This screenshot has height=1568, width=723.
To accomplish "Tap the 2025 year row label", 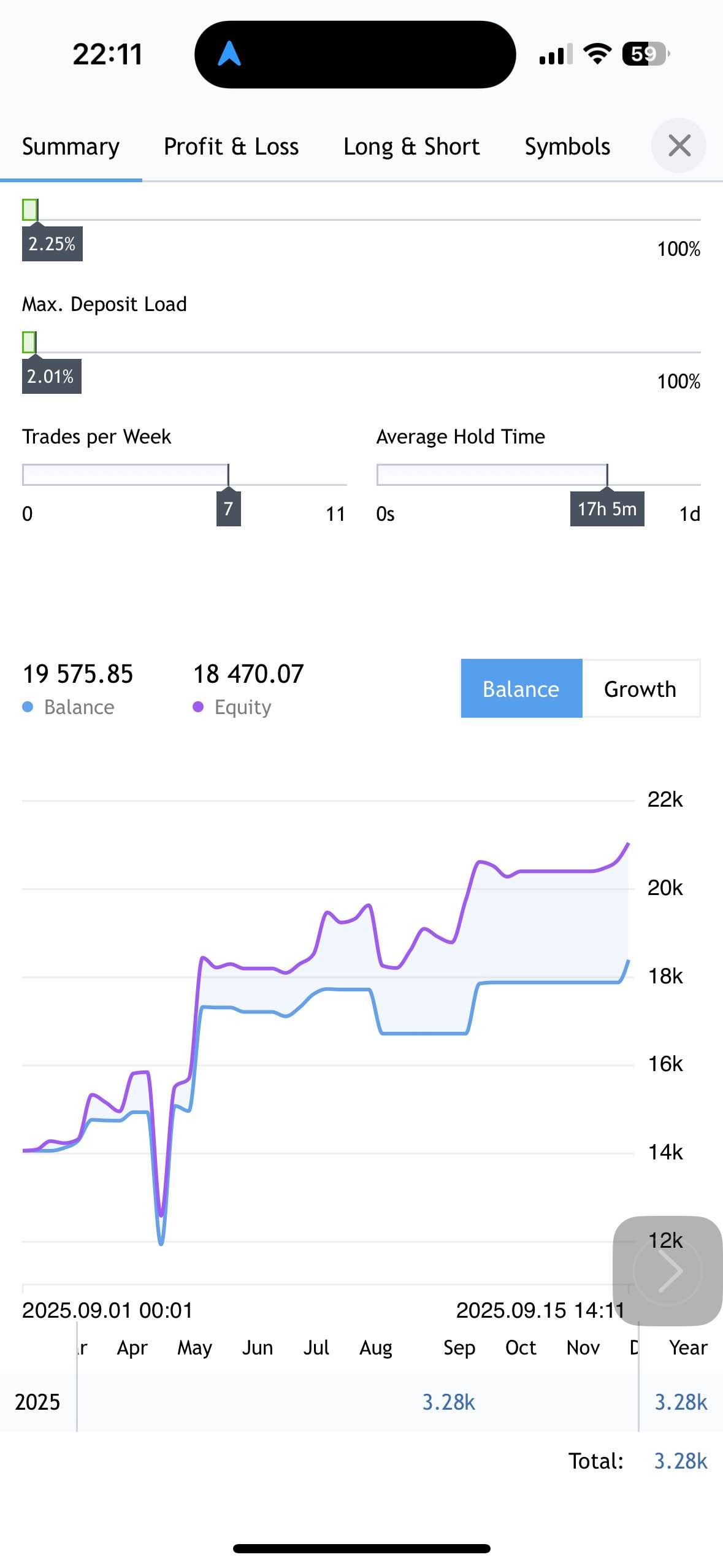I will click(37, 1402).
